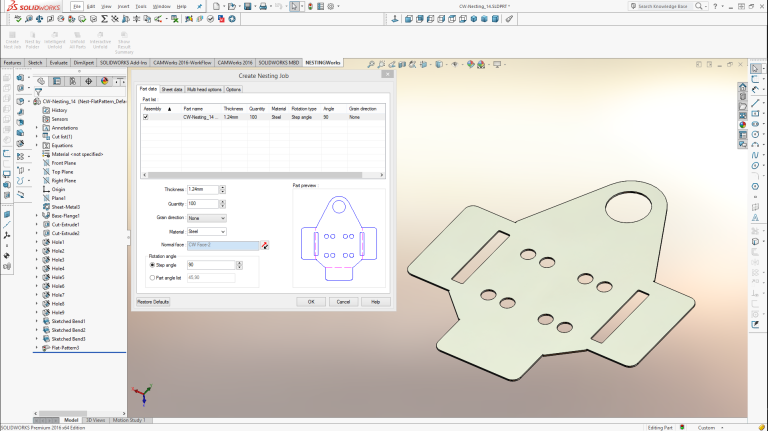Click the filter funnel icon in tree
The image size is (768, 431).
pyautogui.click(x=38, y=92)
